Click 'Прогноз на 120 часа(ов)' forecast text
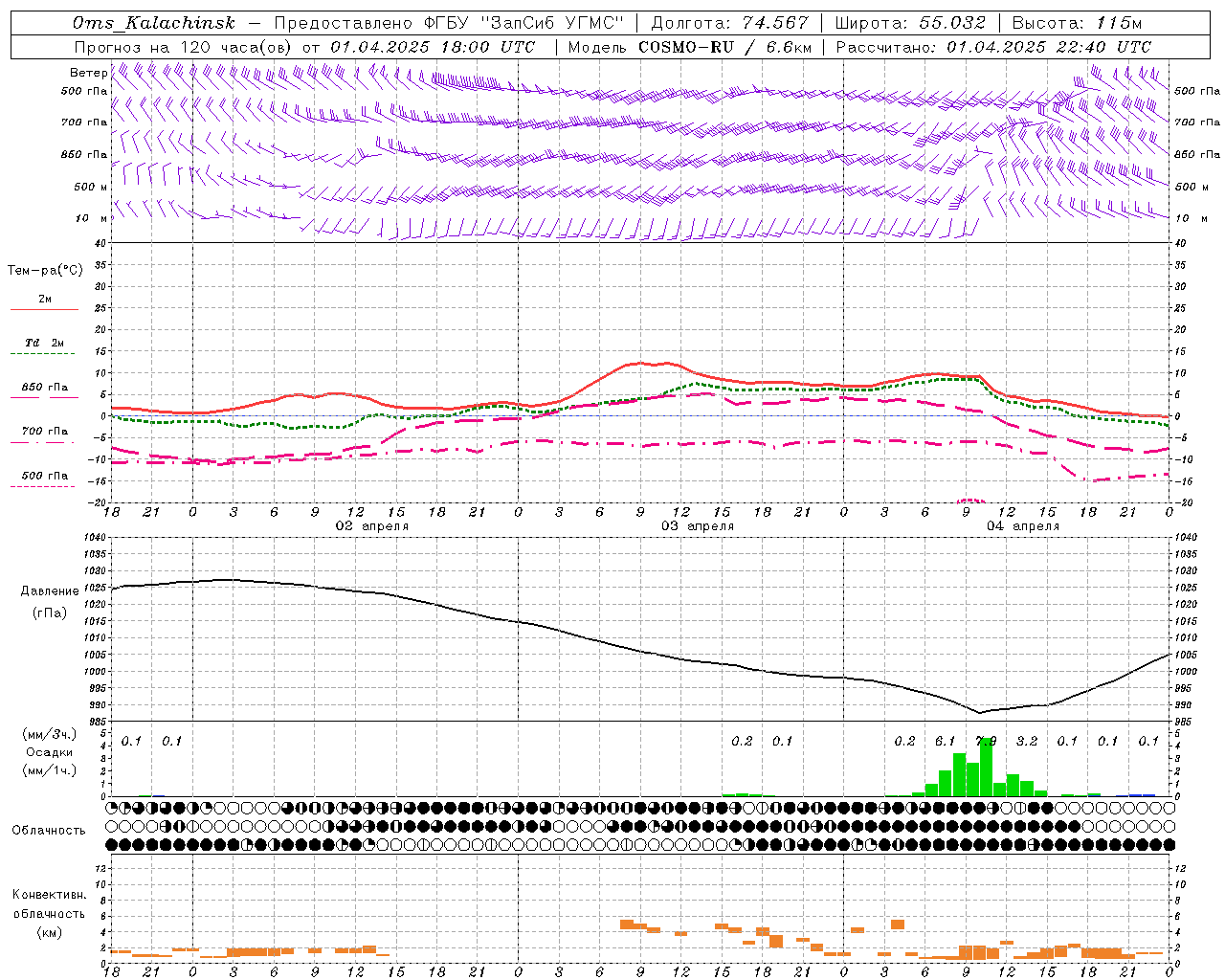1225x980 pixels. point(185,47)
